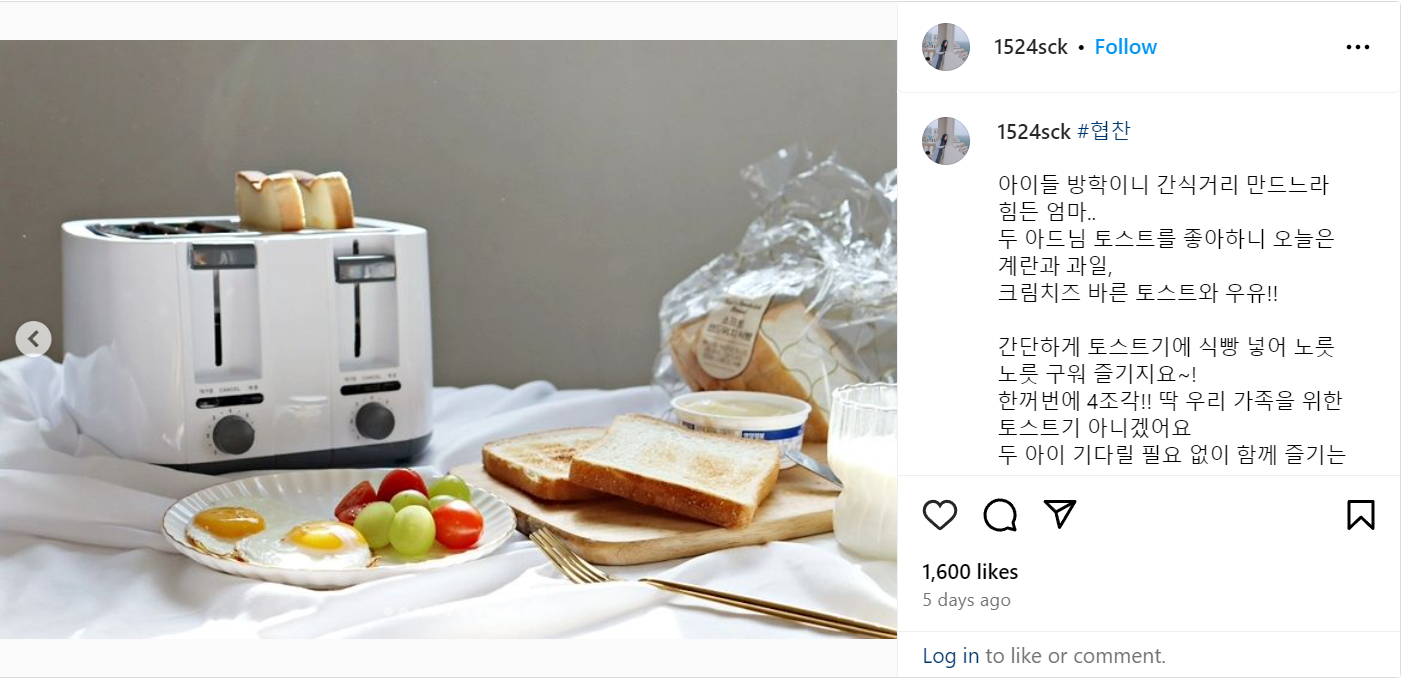The height and width of the screenshot is (681, 1406).
Task: Click the toaster breakfast photo
Action: [448, 339]
